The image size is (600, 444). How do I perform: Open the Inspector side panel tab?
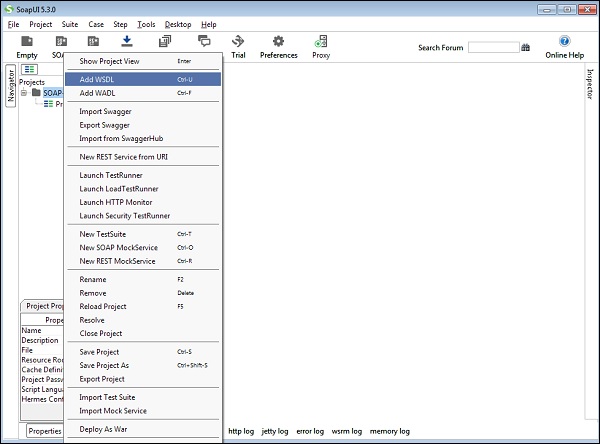tap(588, 84)
